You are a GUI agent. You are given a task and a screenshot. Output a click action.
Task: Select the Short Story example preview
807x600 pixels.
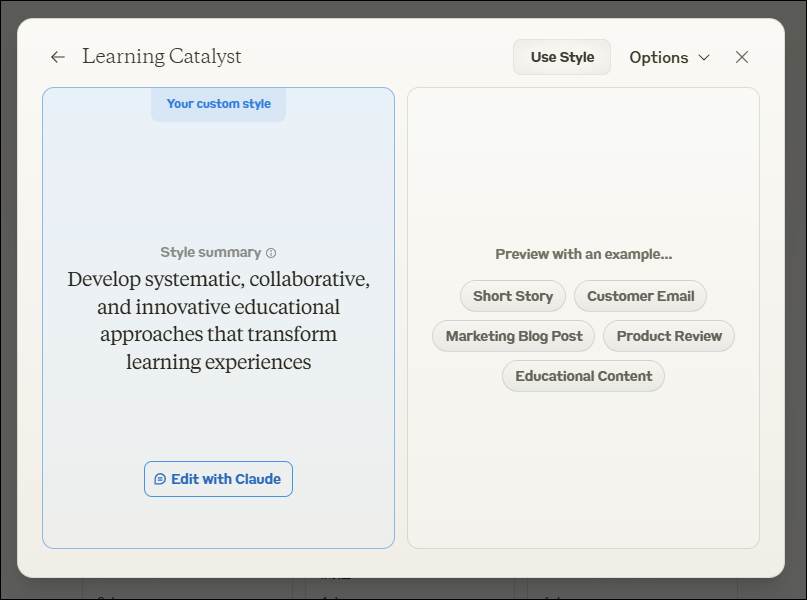point(513,296)
